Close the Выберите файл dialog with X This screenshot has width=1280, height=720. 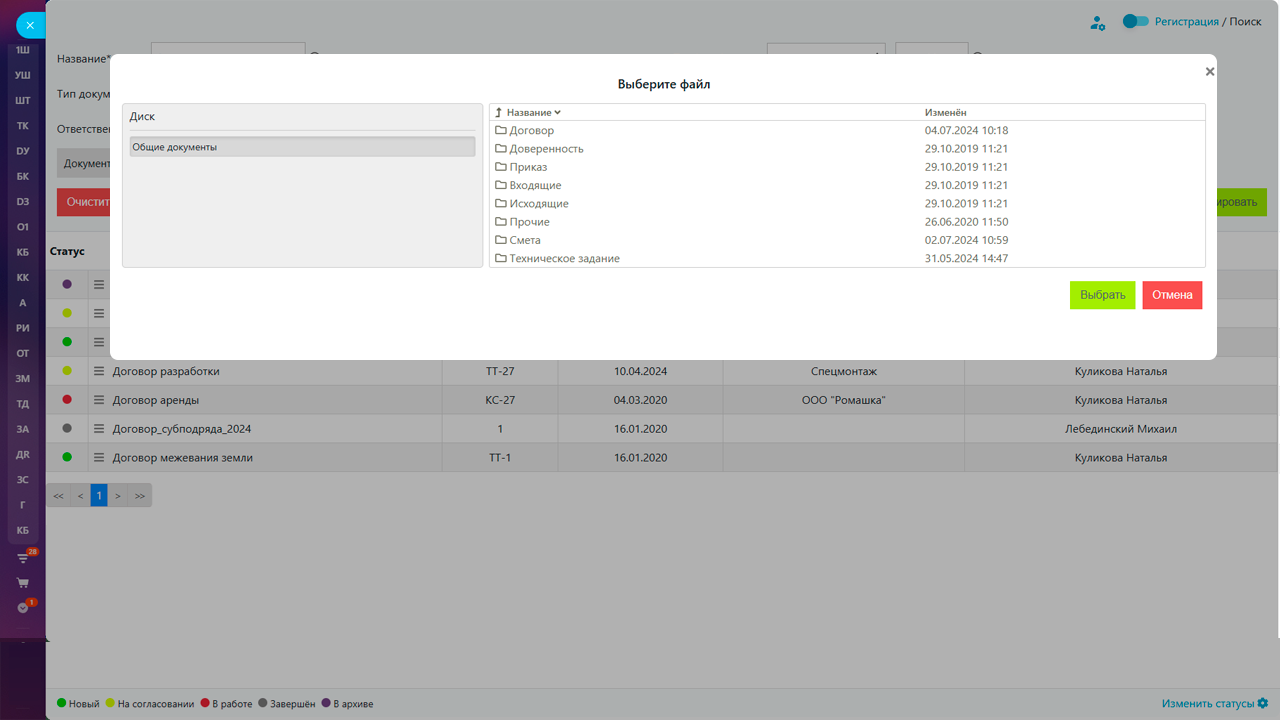click(x=1210, y=72)
